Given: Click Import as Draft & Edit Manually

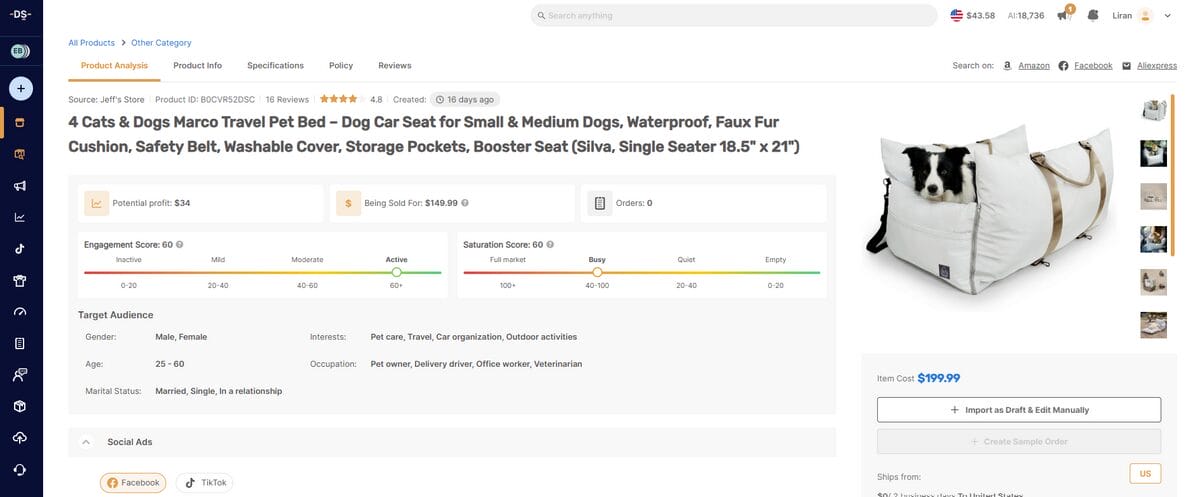Looking at the screenshot, I should pos(1019,410).
